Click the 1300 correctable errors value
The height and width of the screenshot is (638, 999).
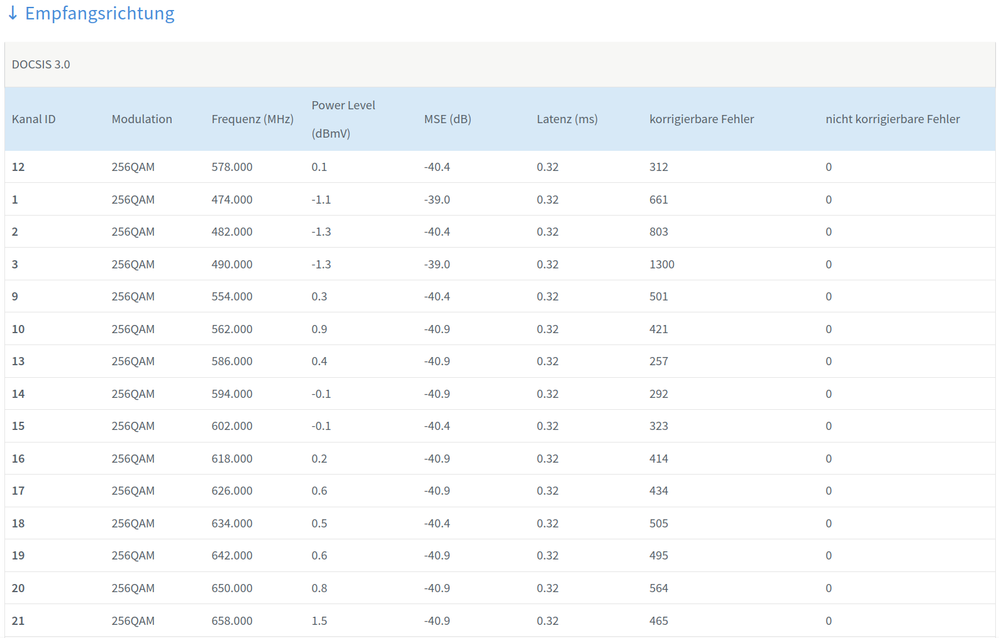pyautogui.click(x=661, y=264)
